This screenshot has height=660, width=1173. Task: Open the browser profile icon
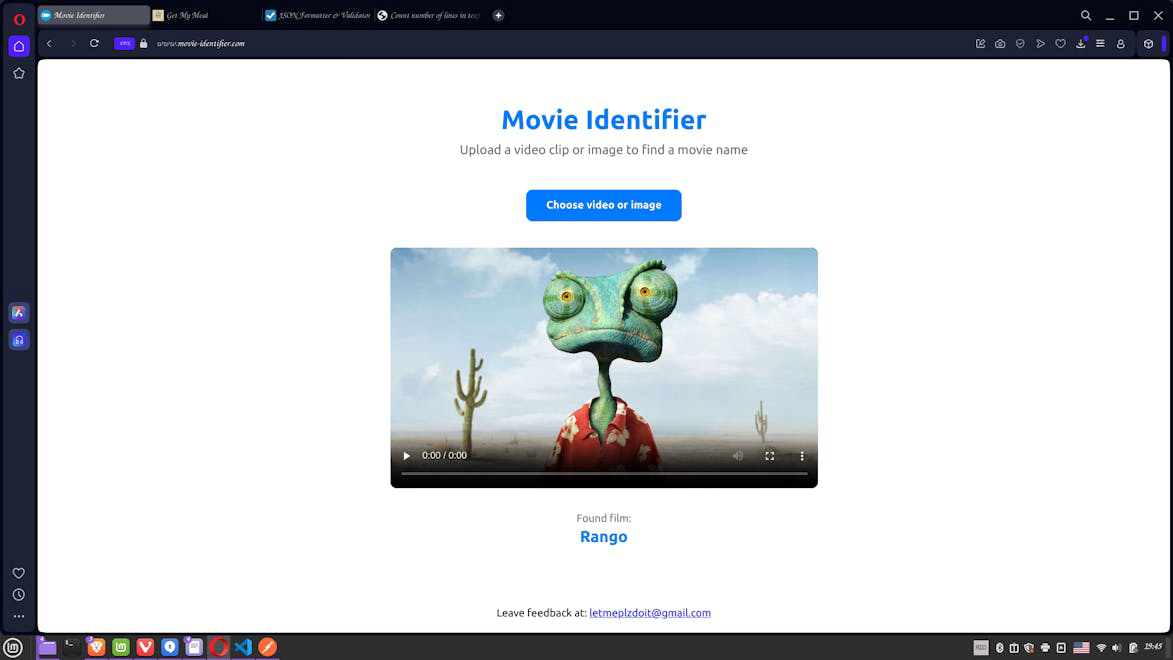tap(1120, 43)
